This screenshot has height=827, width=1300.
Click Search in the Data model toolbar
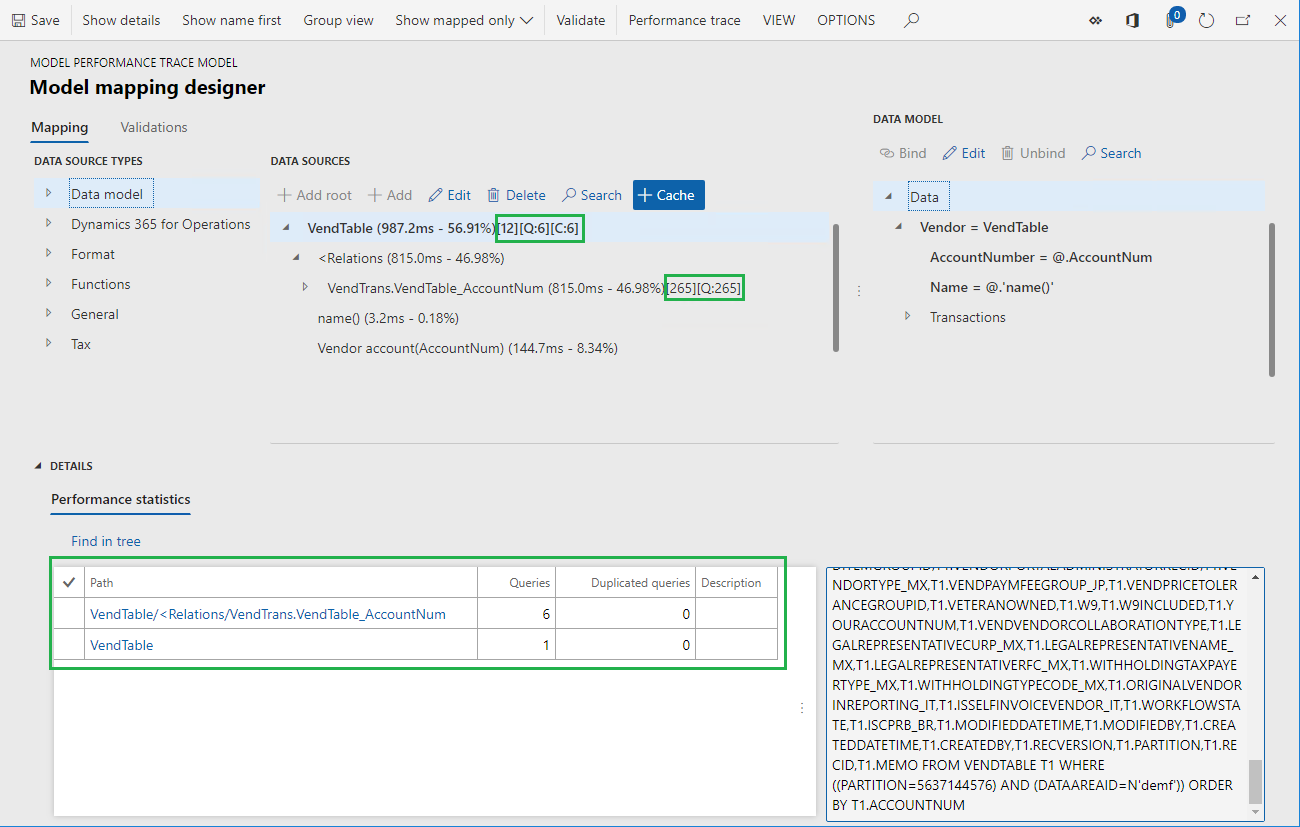point(1111,153)
